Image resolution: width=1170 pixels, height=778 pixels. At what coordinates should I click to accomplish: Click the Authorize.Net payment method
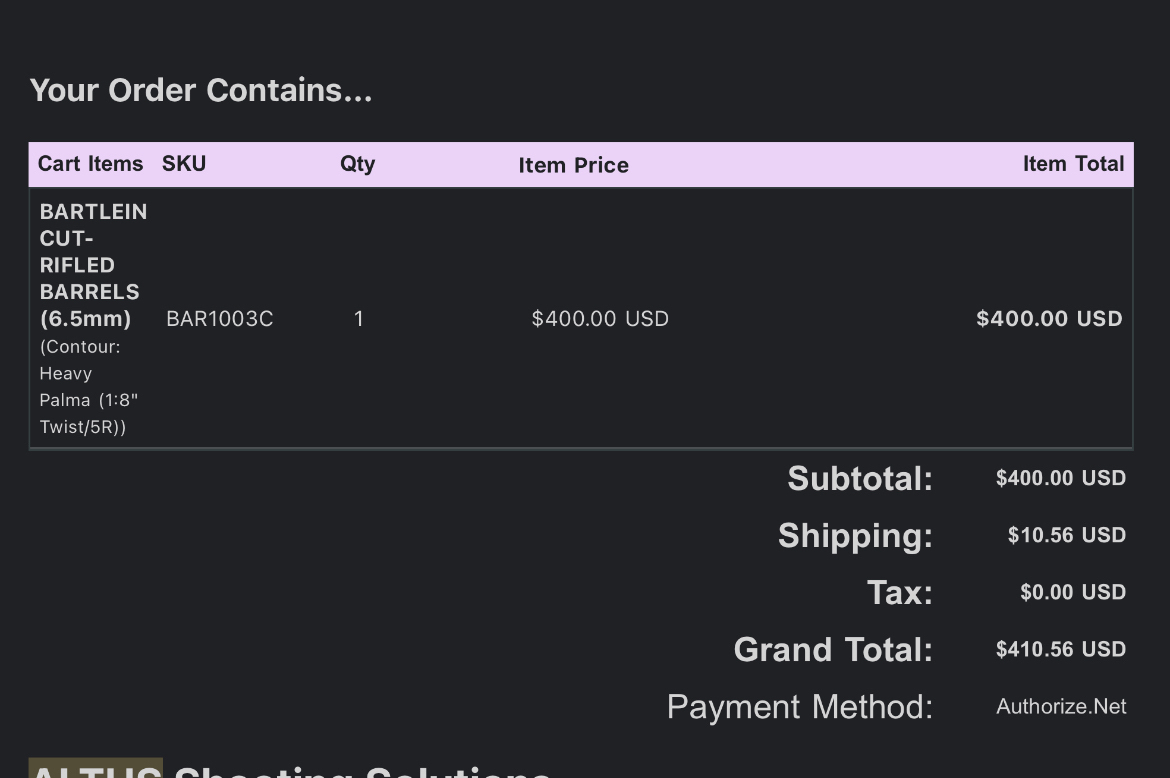[x=1061, y=706]
